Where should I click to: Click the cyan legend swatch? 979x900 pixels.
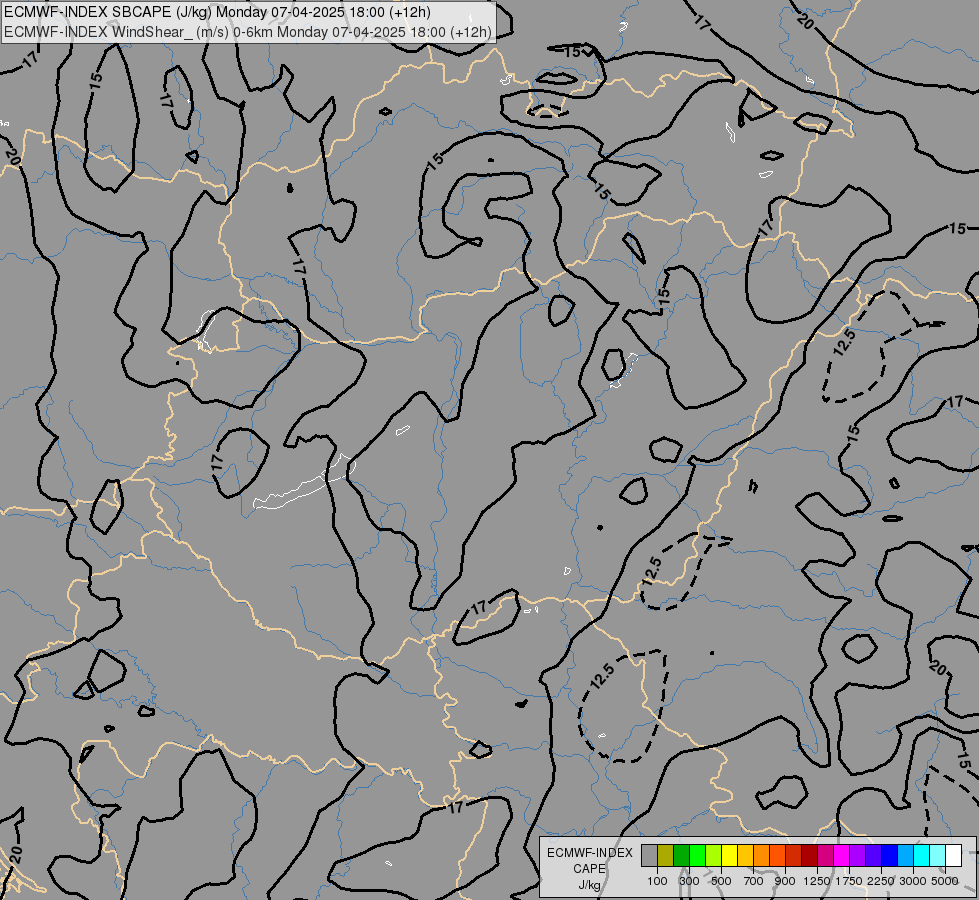(921, 855)
